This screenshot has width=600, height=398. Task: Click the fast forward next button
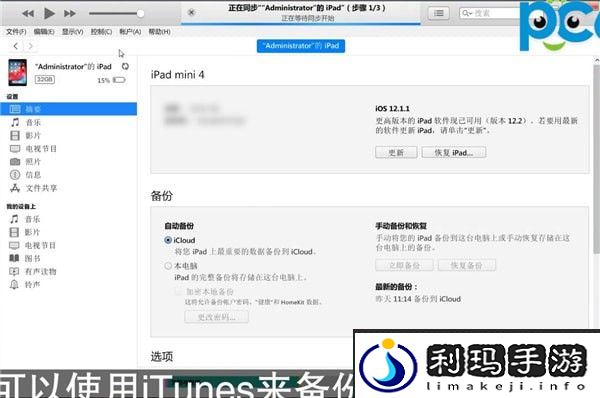pyautogui.click(x=70, y=14)
